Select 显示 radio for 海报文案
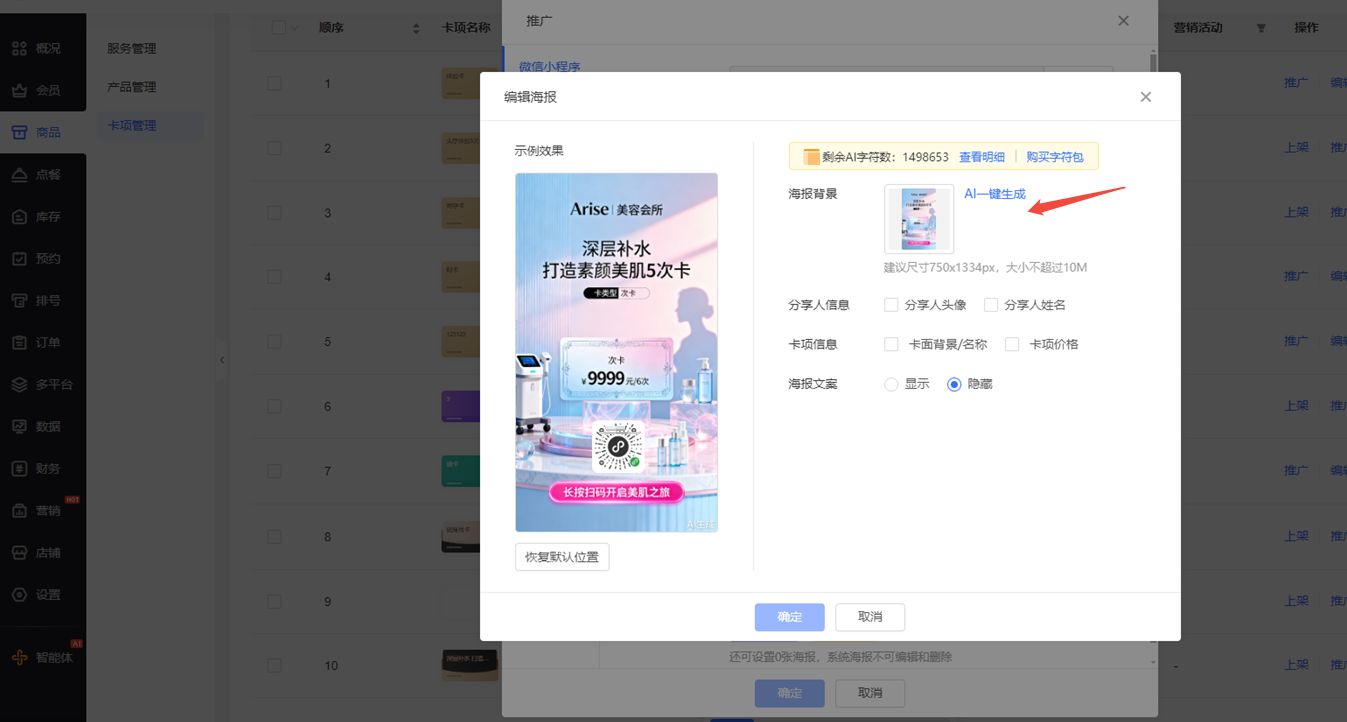 tap(891, 384)
